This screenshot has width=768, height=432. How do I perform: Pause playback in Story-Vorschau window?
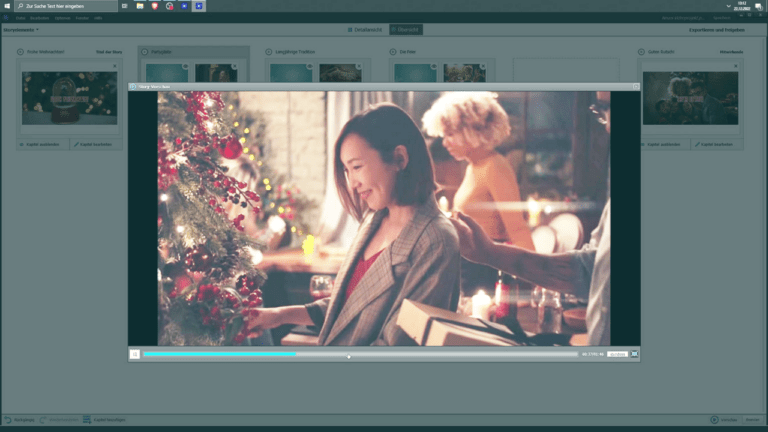pyautogui.click(x=135, y=354)
